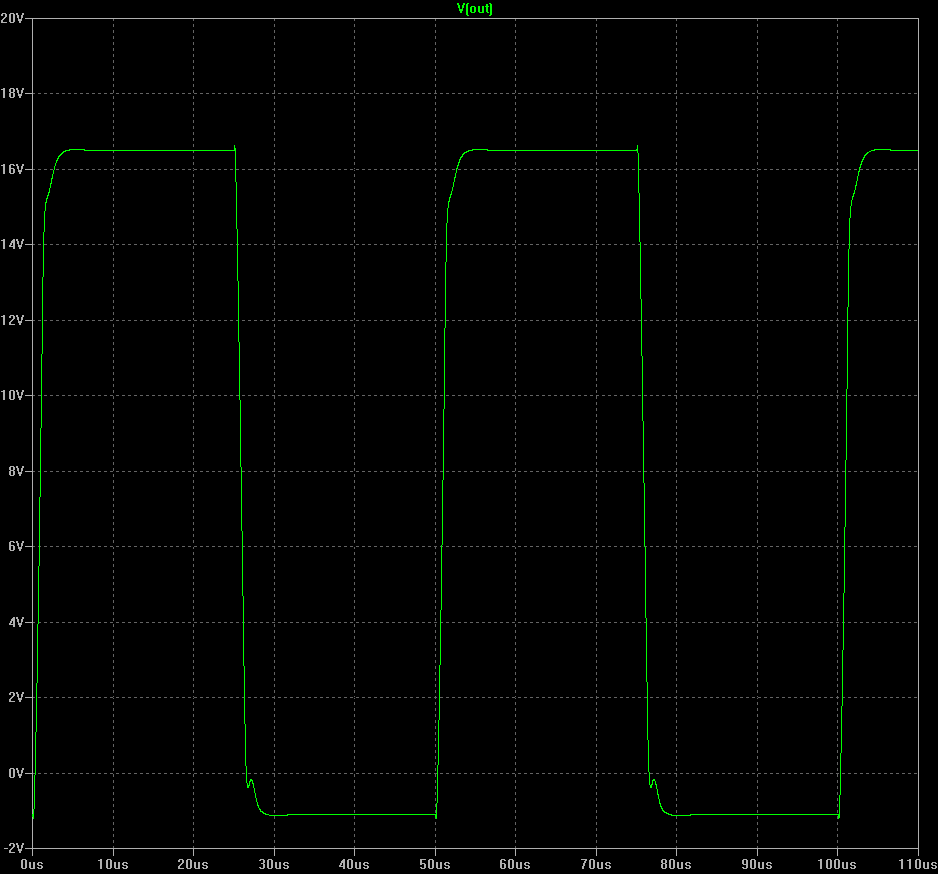This screenshot has width=938, height=874.
Task: Click the 18V y-axis label
Action: [x=12, y=93]
